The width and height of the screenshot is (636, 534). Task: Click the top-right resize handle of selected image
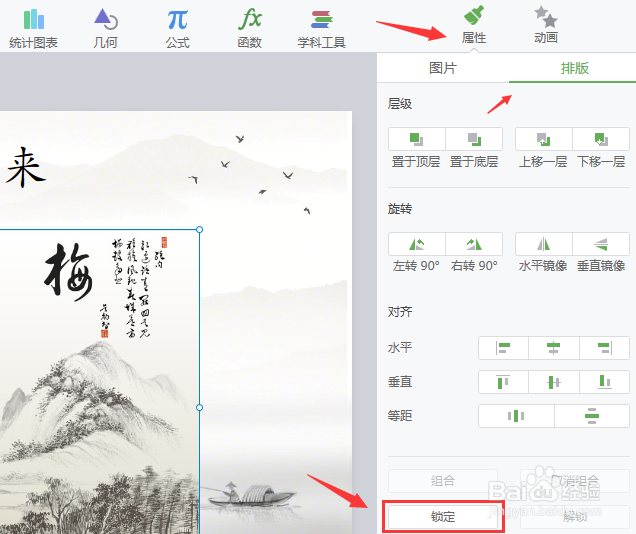point(200,229)
